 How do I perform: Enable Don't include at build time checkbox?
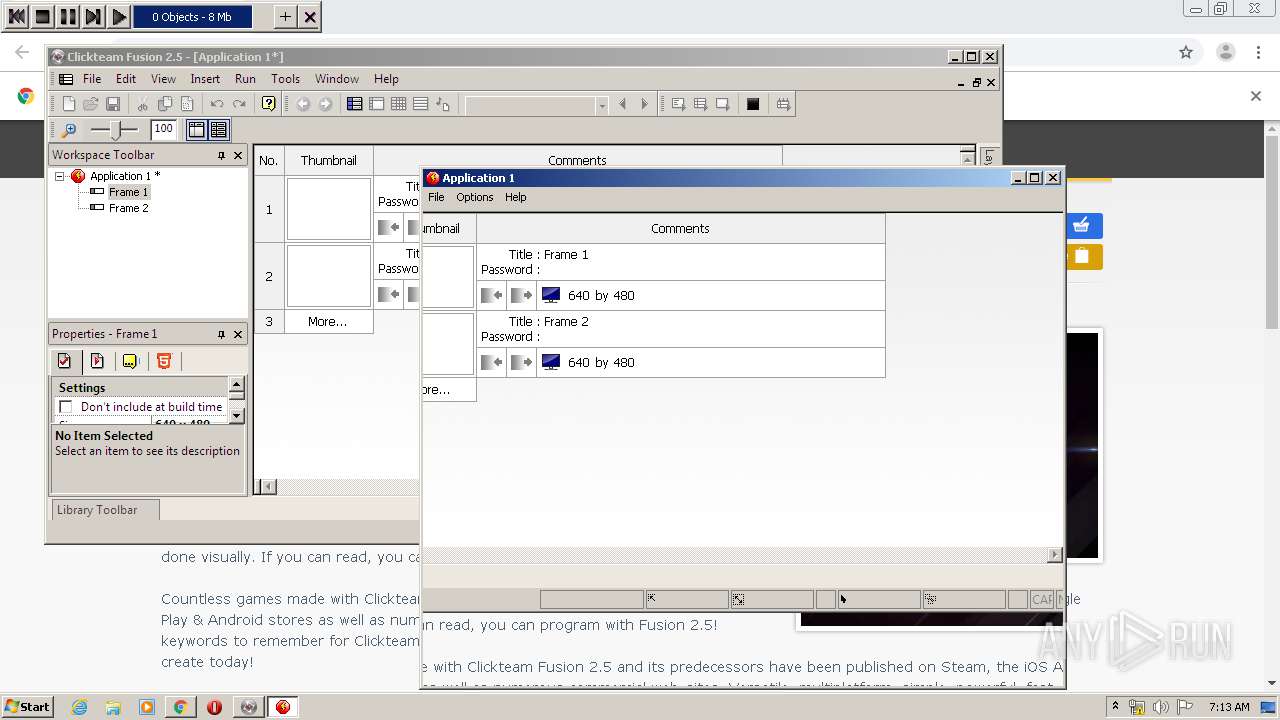pos(66,407)
